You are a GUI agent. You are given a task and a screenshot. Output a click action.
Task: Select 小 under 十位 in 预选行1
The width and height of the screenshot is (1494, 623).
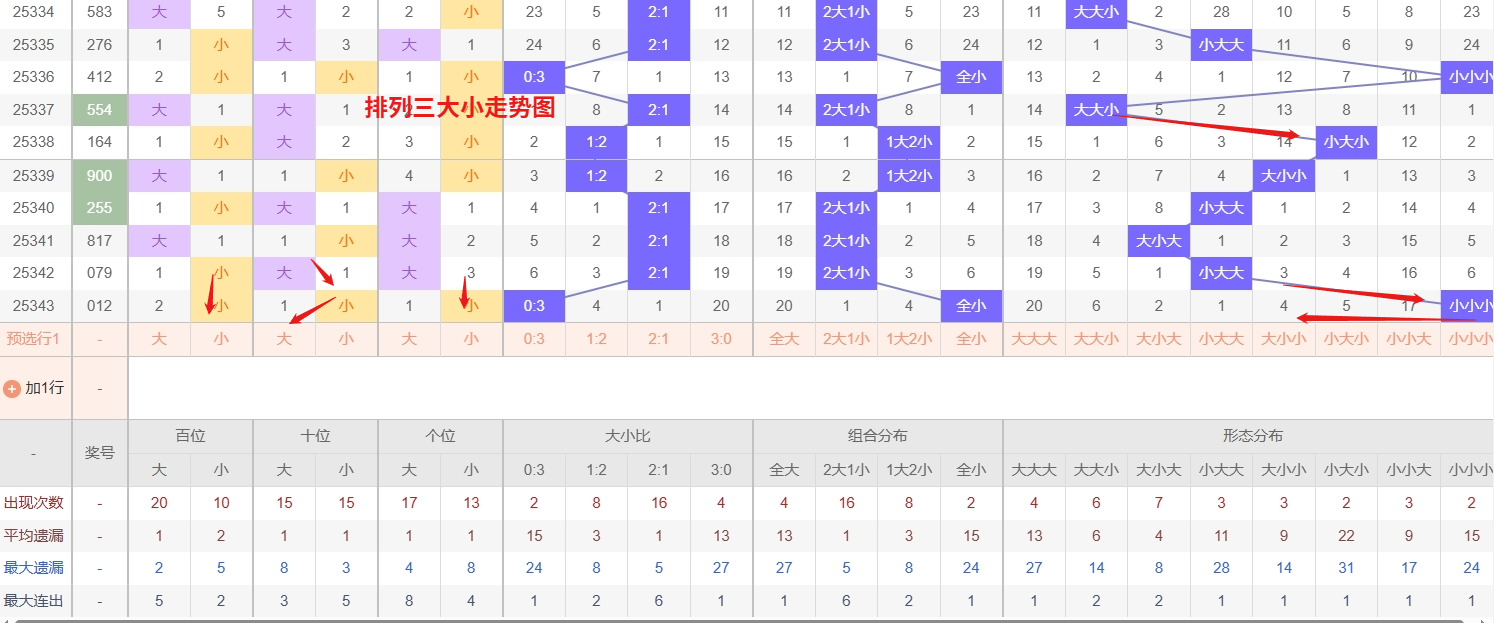346,339
